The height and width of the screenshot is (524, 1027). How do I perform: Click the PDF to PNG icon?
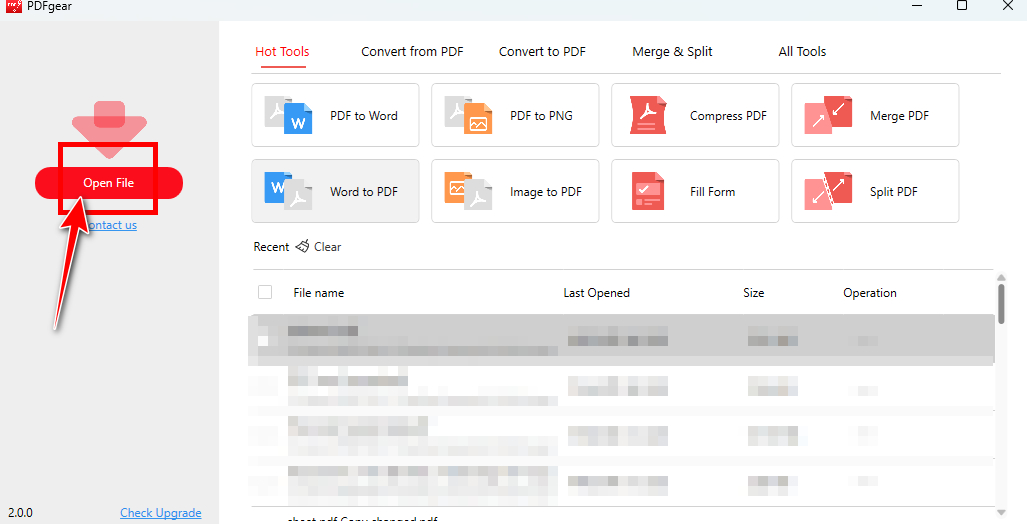(x=468, y=115)
